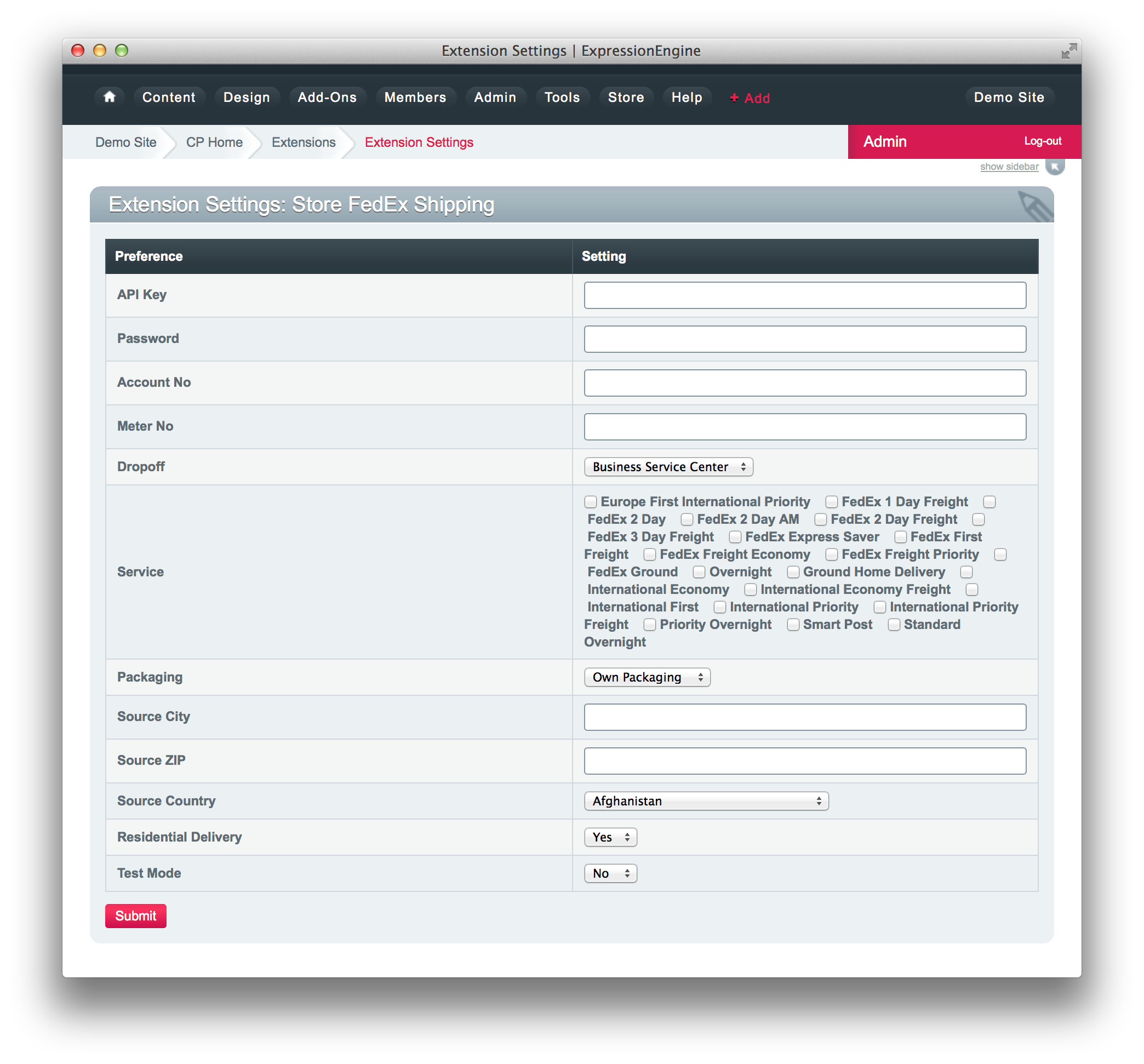Open the Content menu
Screen dimensions: 1144x1064
point(169,98)
